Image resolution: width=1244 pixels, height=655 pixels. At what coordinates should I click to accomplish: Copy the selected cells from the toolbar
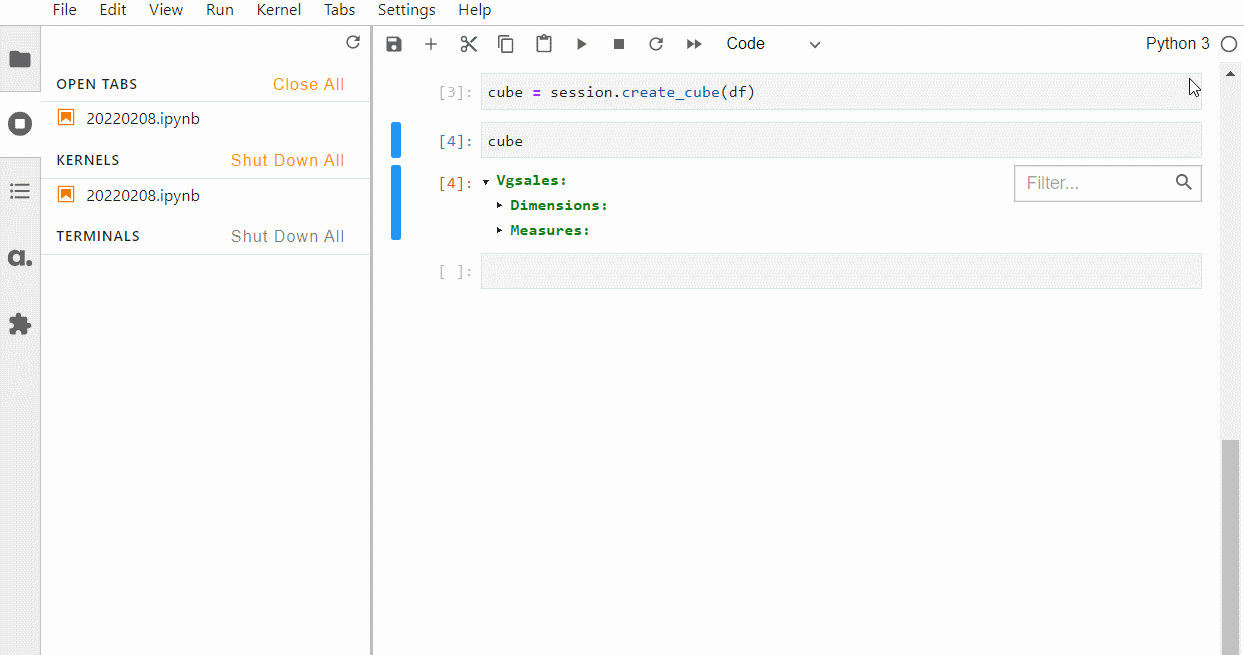click(506, 44)
